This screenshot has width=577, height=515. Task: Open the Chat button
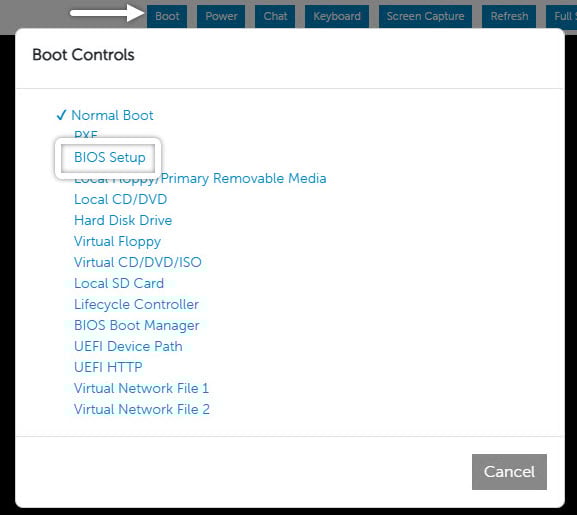(x=275, y=16)
